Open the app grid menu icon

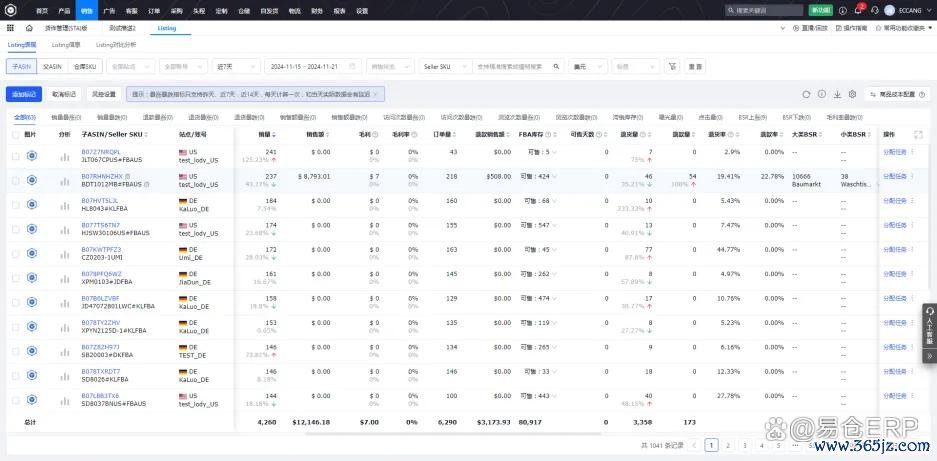[10, 28]
